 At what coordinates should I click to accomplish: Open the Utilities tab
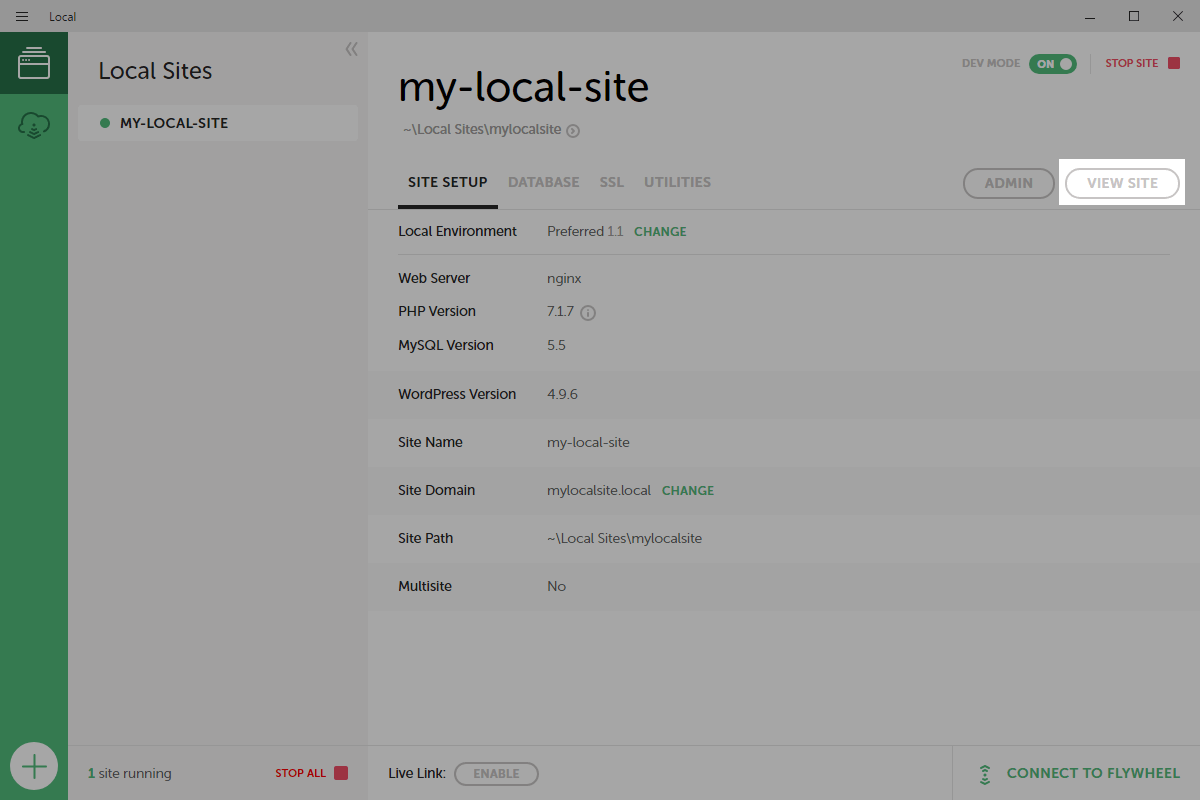pos(678,183)
